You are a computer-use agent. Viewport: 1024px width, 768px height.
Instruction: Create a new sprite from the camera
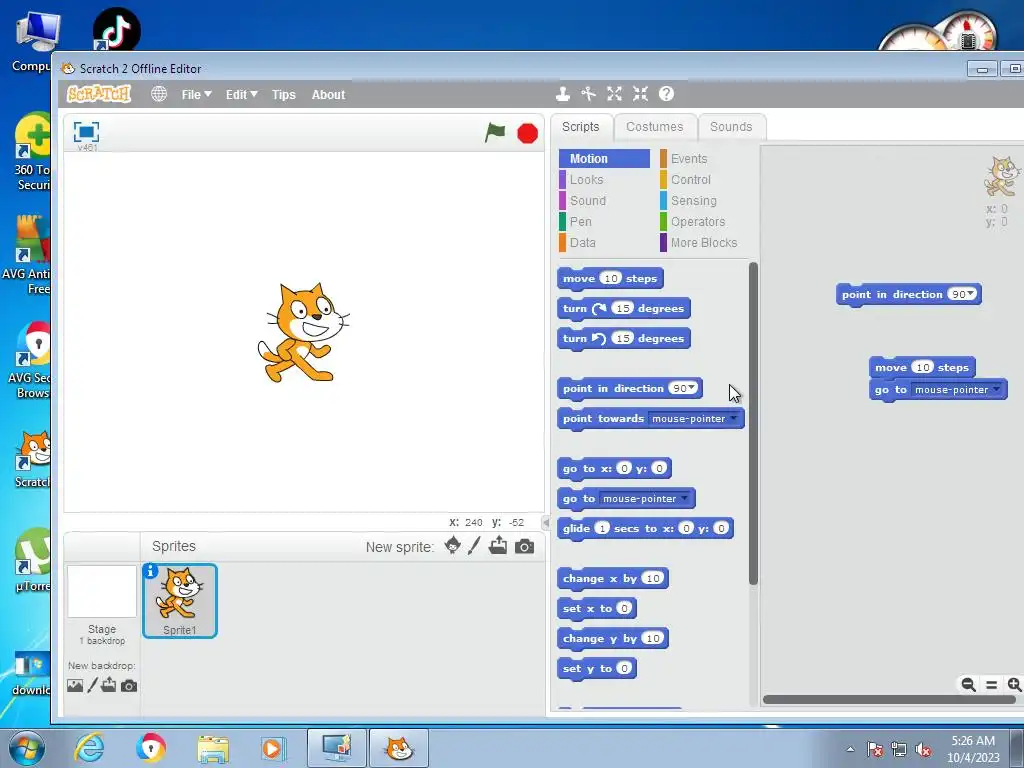[x=524, y=546]
